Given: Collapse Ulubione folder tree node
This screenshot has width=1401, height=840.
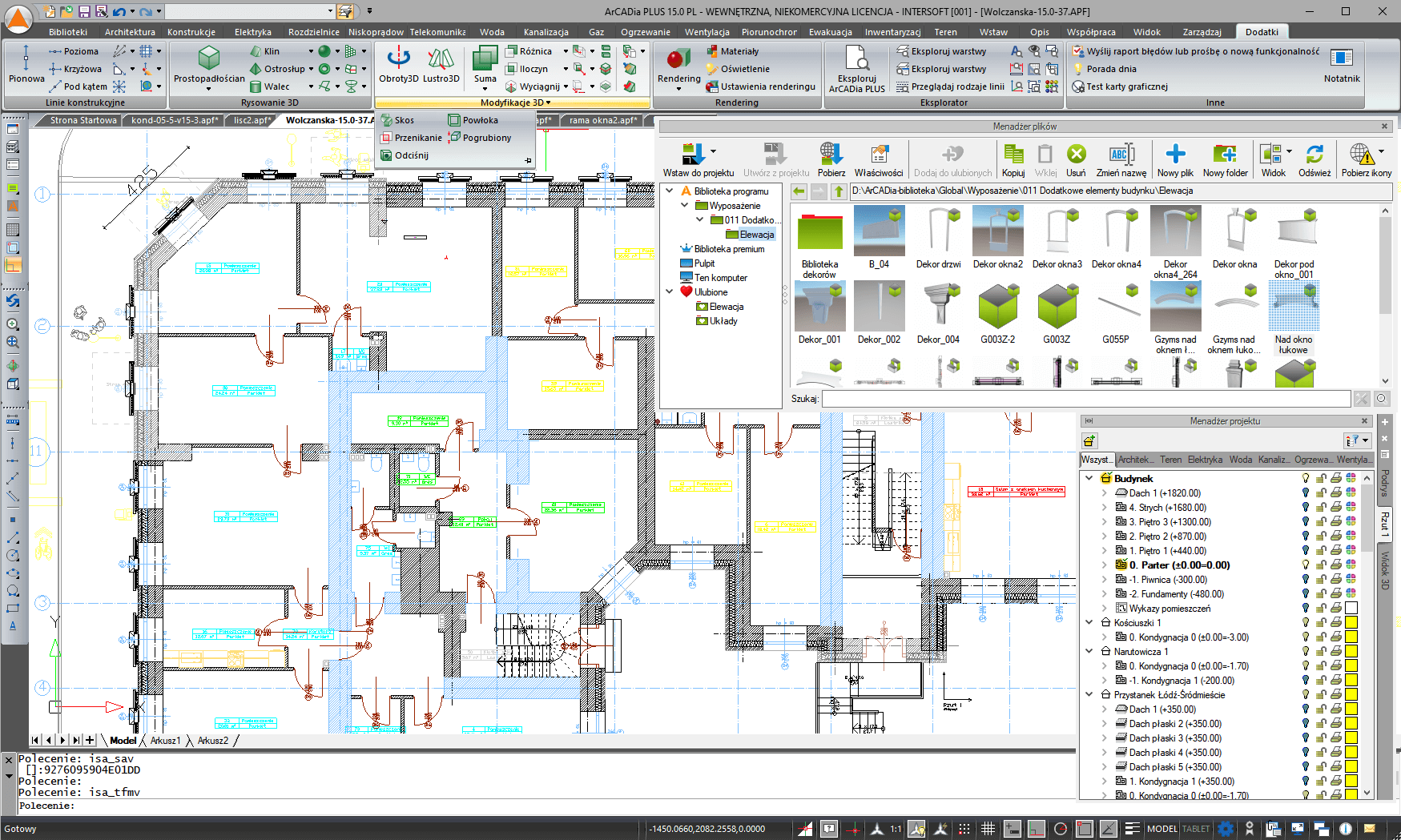Looking at the screenshot, I should (x=670, y=292).
